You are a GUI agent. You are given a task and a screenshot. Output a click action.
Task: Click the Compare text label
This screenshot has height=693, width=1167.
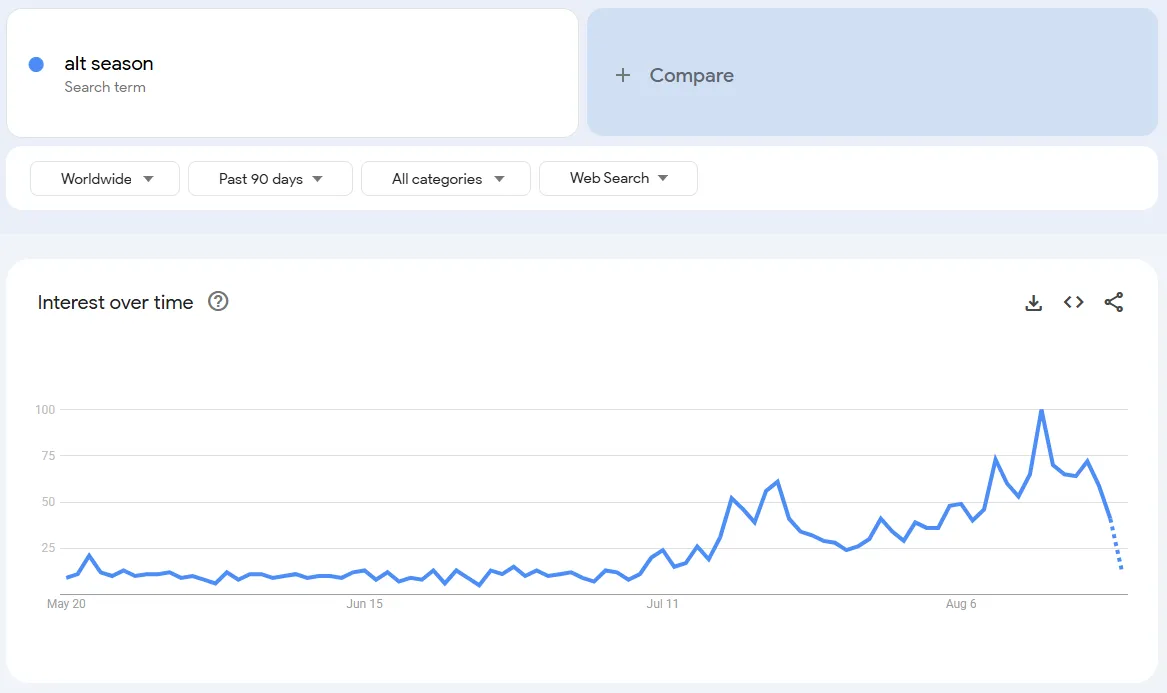(x=691, y=75)
